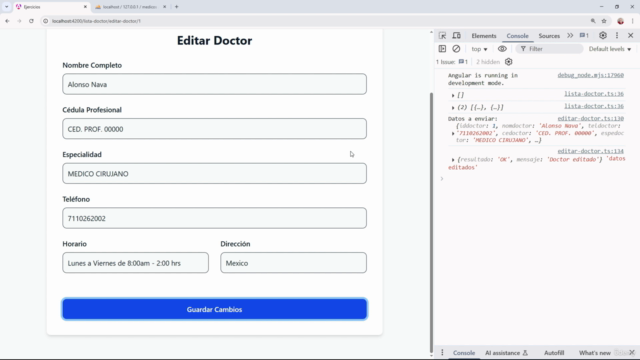Clear console with the circle-slash icon
Viewport: 640px width, 360px height.
point(456,49)
